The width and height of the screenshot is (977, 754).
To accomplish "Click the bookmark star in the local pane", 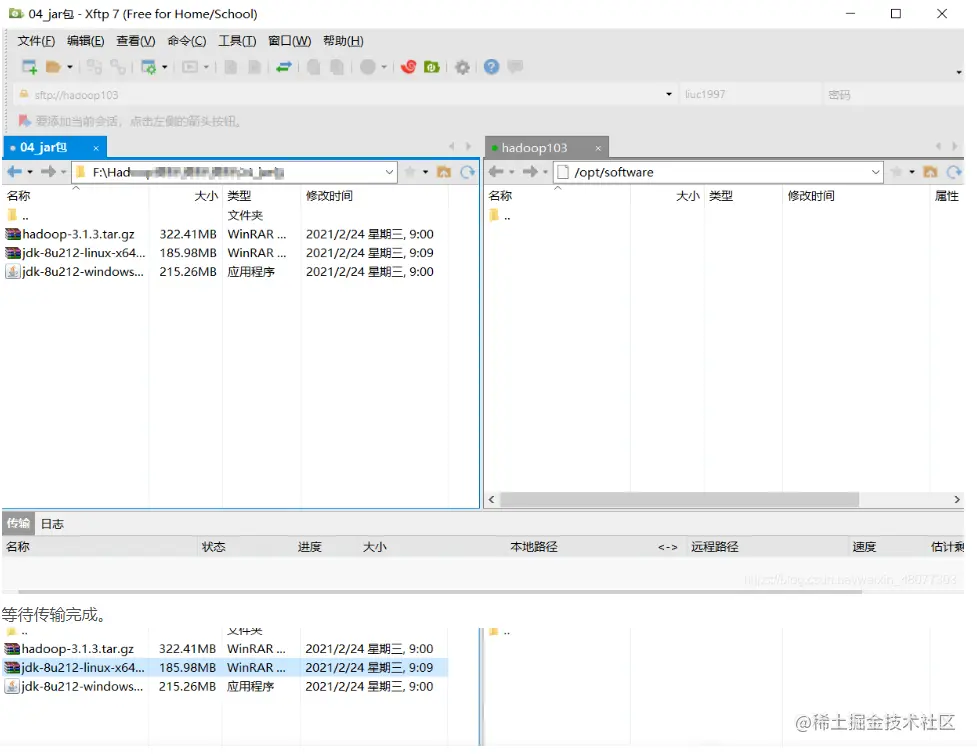I will coord(410,172).
